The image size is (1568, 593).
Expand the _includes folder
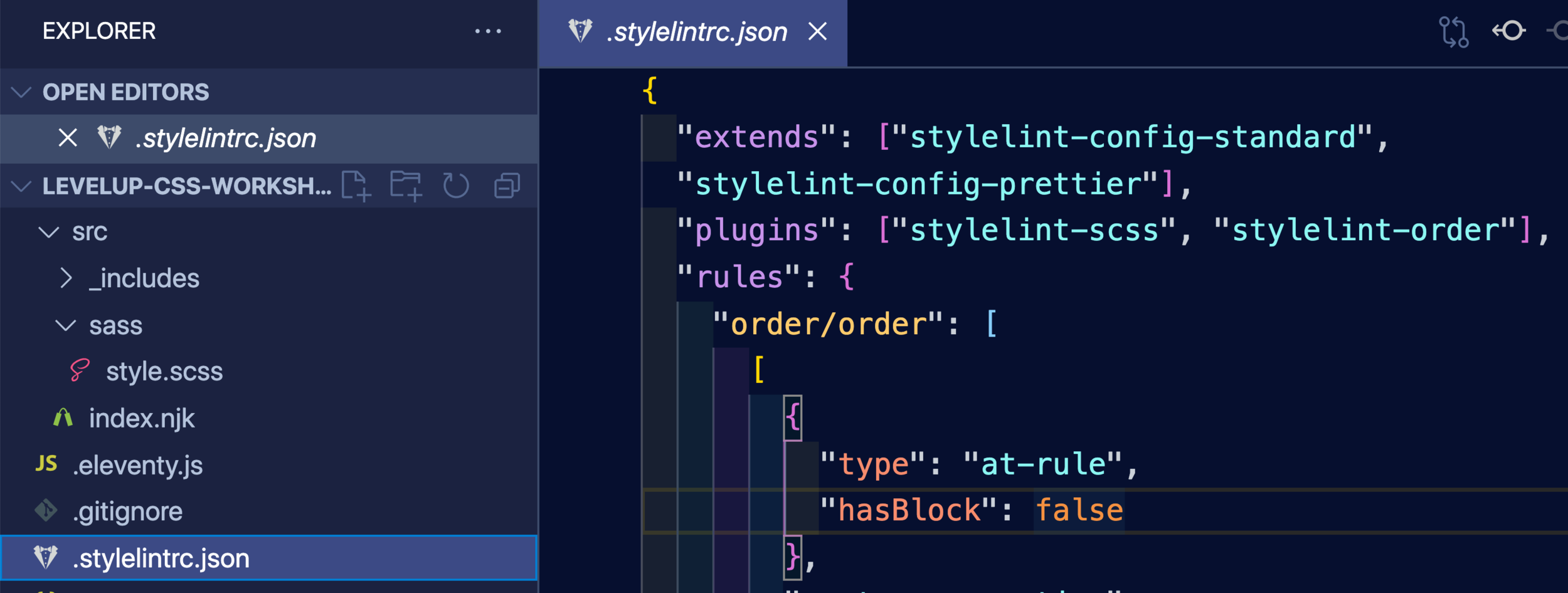(65, 278)
